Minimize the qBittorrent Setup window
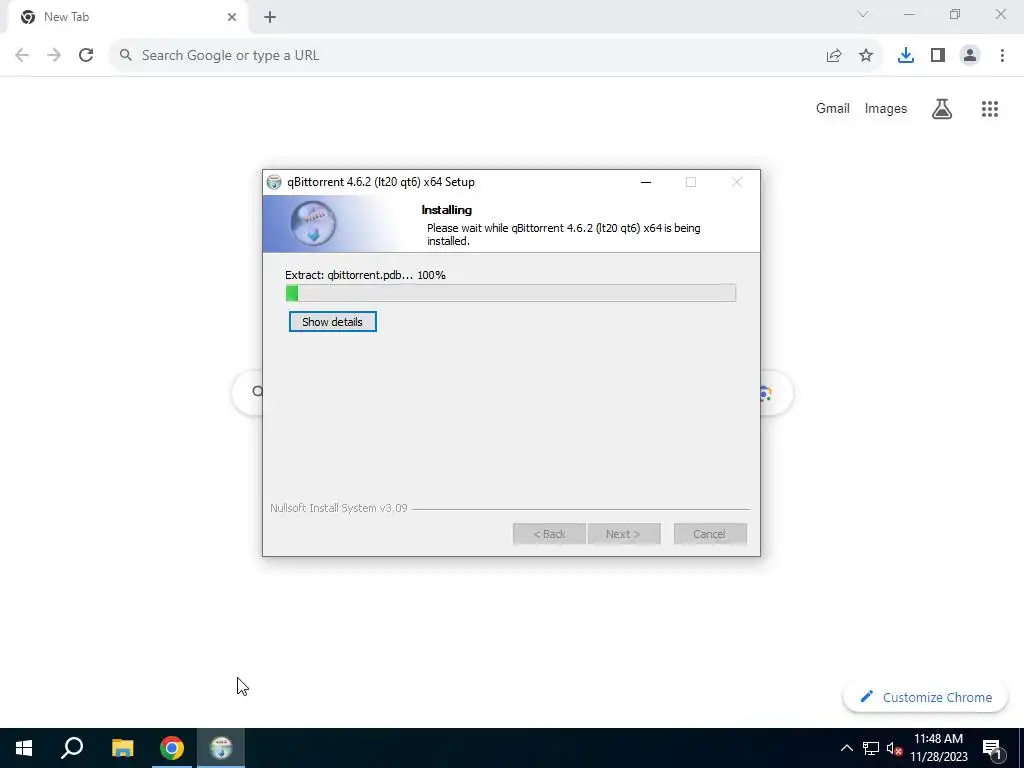Screen dimensions: 1024x768 tap(646, 182)
